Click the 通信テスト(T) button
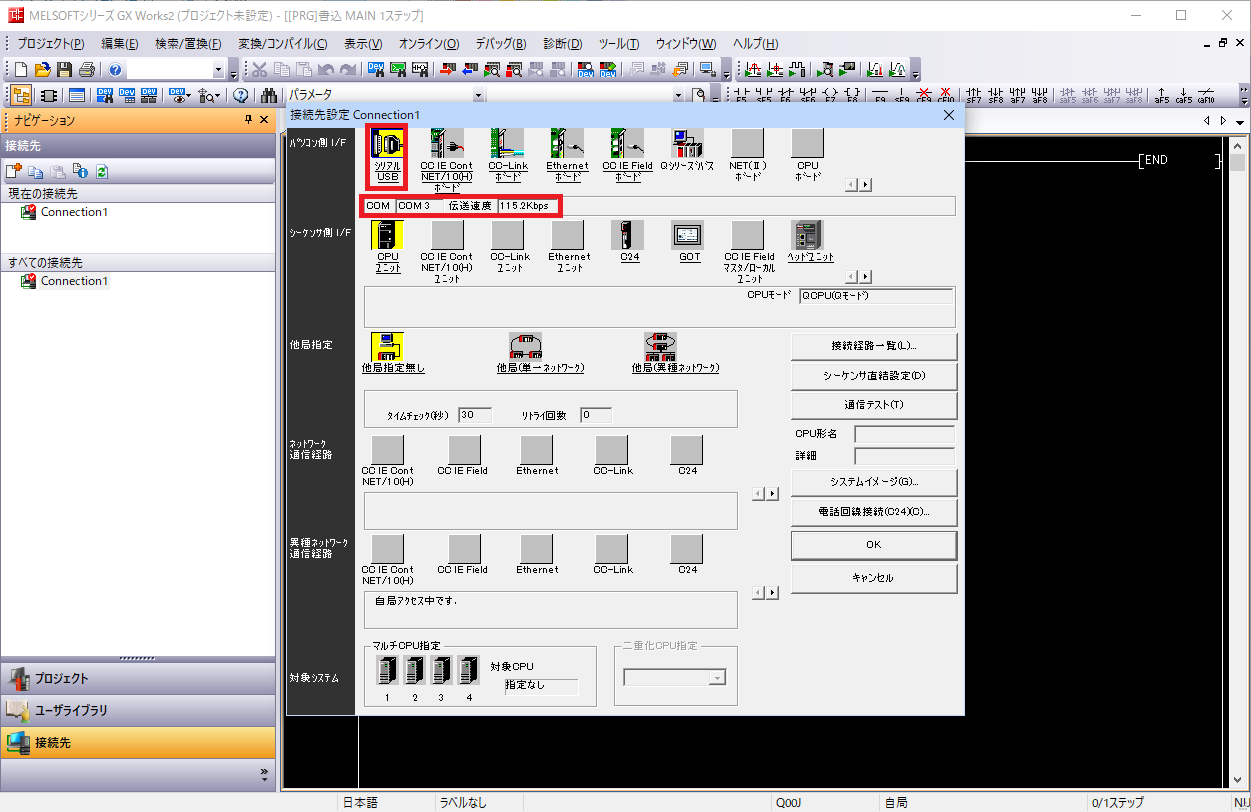The width and height of the screenshot is (1251, 812). click(874, 405)
